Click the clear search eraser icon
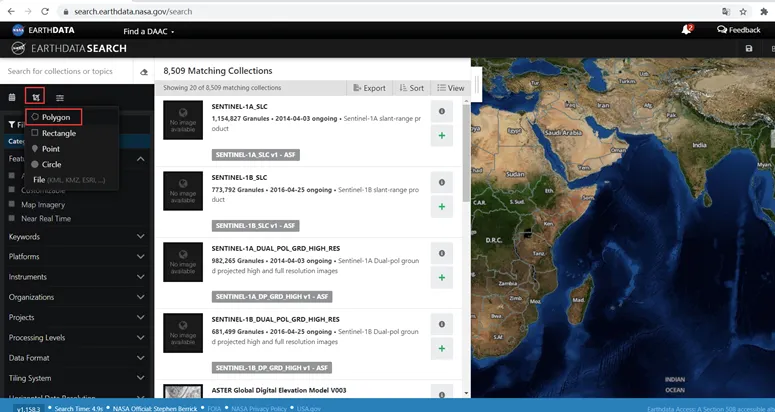Screen dimensions: 775x412 coord(144,72)
